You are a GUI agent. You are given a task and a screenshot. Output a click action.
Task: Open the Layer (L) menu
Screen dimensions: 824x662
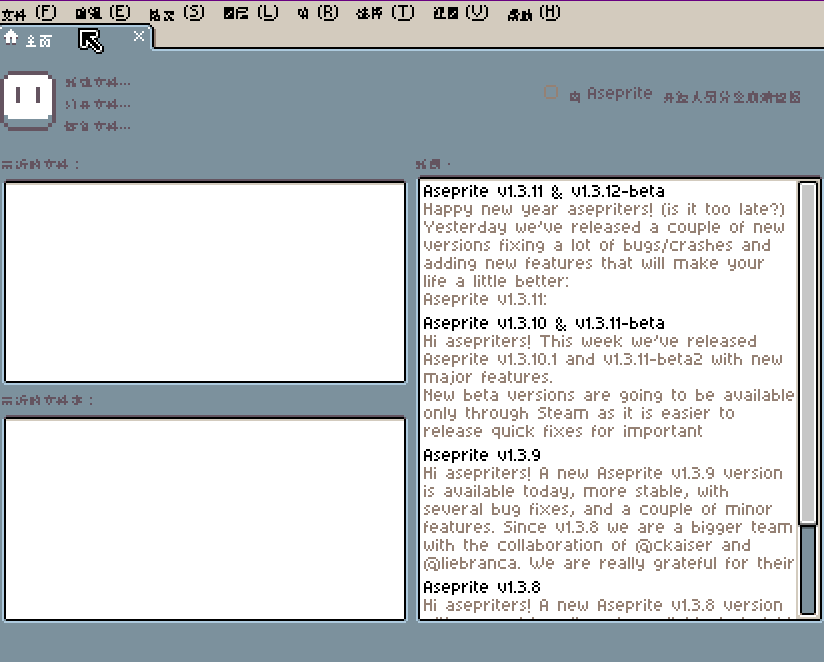click(x=251, y=12)
